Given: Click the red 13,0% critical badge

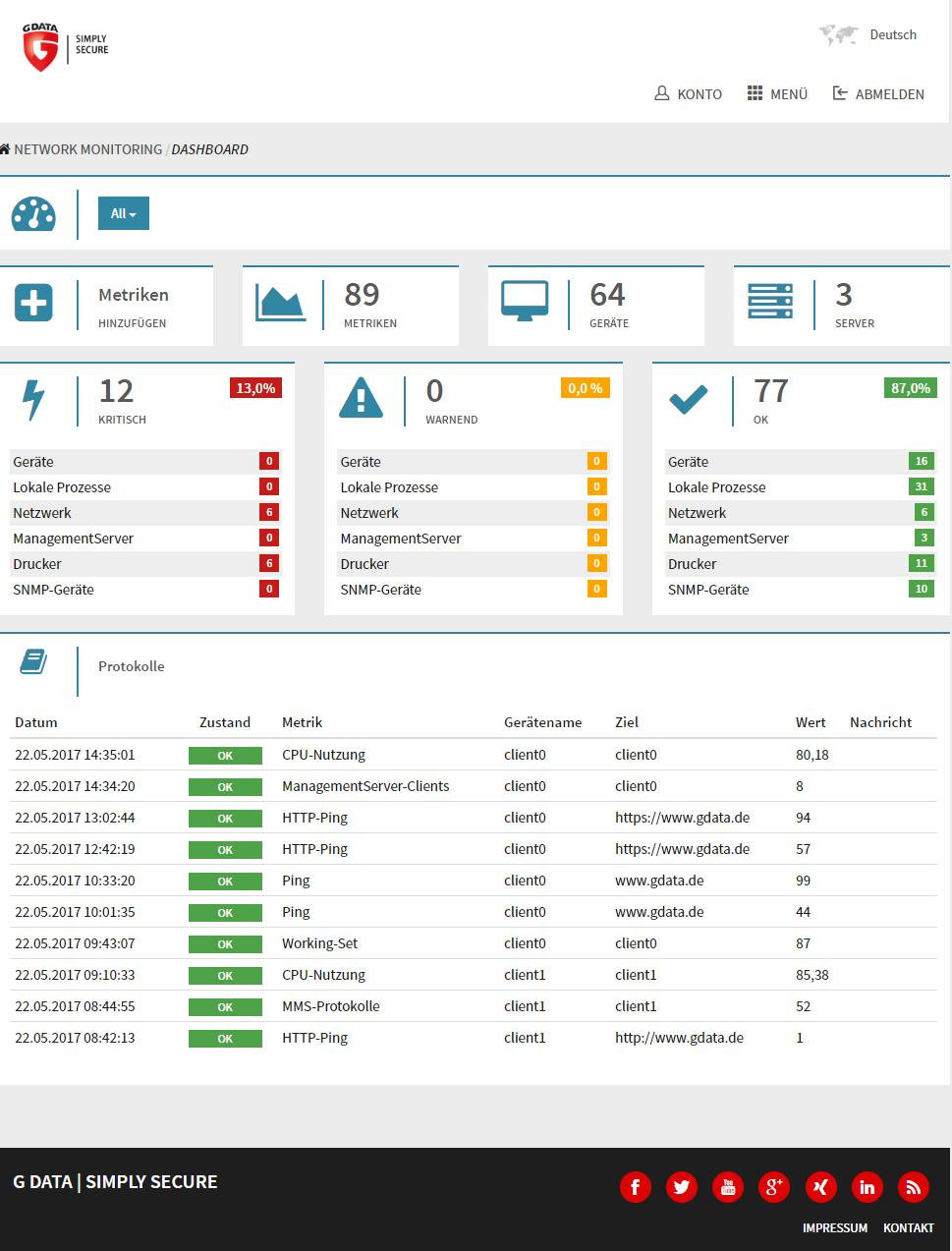Looking at the screenshot, I should coord(255,388).
